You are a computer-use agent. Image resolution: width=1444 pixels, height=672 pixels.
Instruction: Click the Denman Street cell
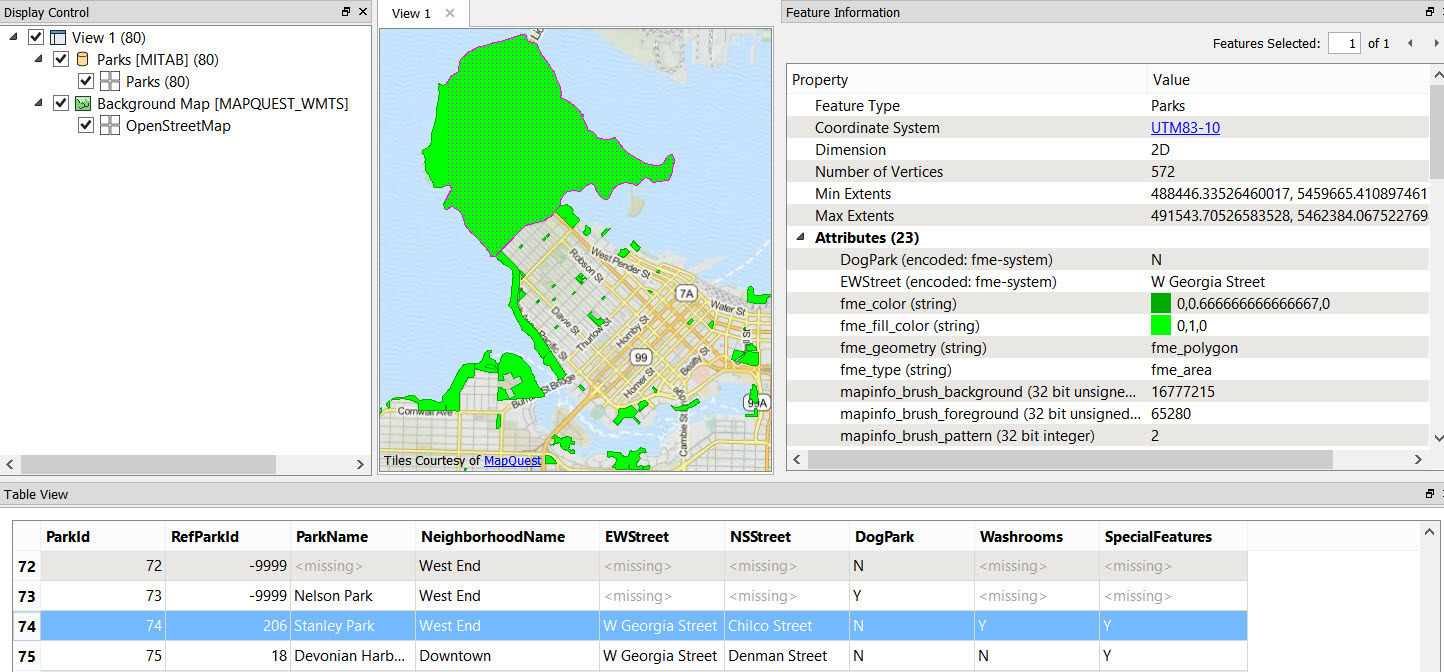(787, 656)
